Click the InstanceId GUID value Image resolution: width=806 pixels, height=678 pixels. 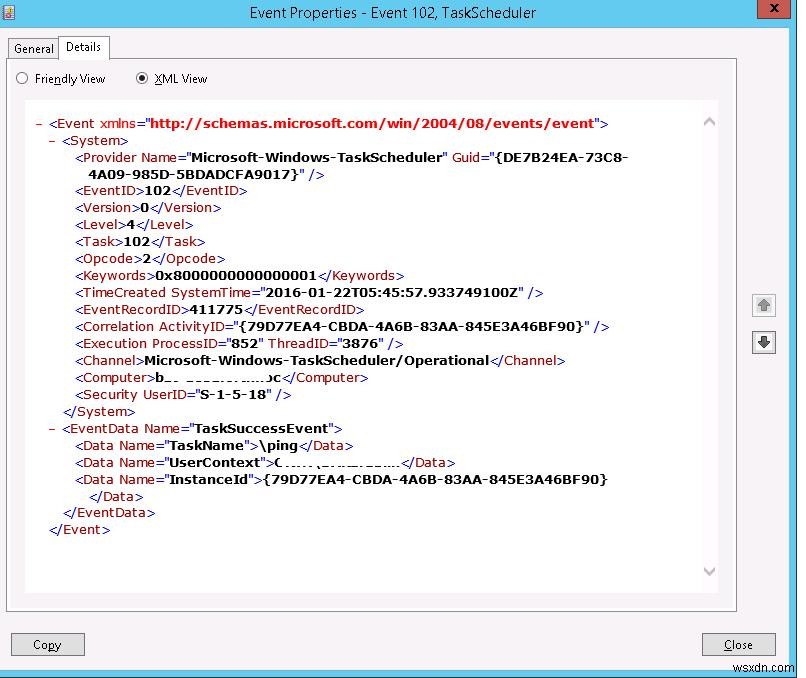[435, 480]
